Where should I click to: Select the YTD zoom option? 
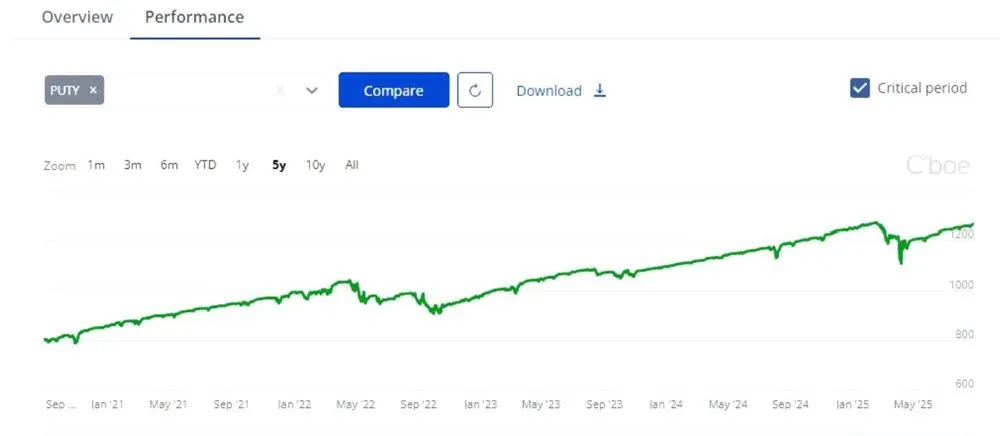[x=205, y=165]
